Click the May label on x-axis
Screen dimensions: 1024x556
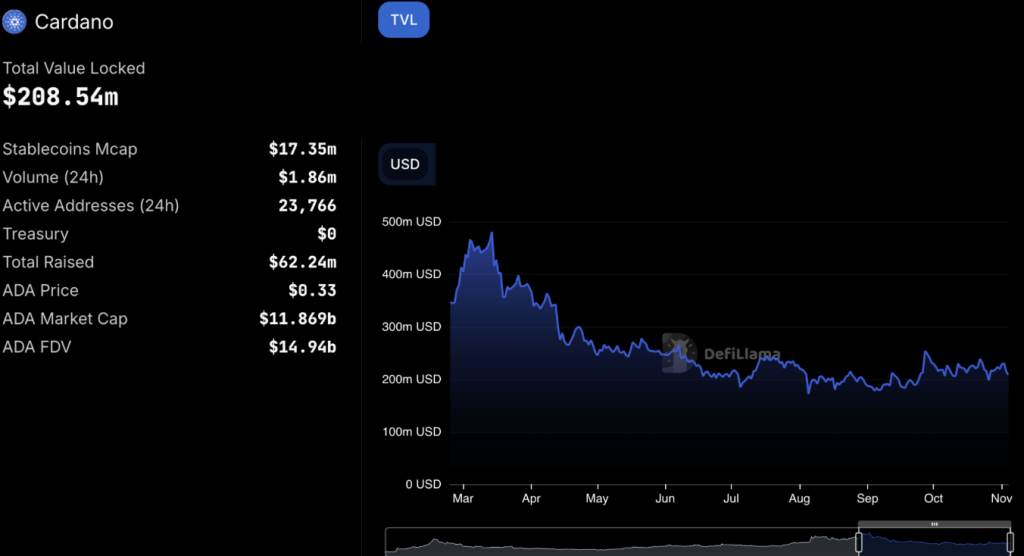597,499
